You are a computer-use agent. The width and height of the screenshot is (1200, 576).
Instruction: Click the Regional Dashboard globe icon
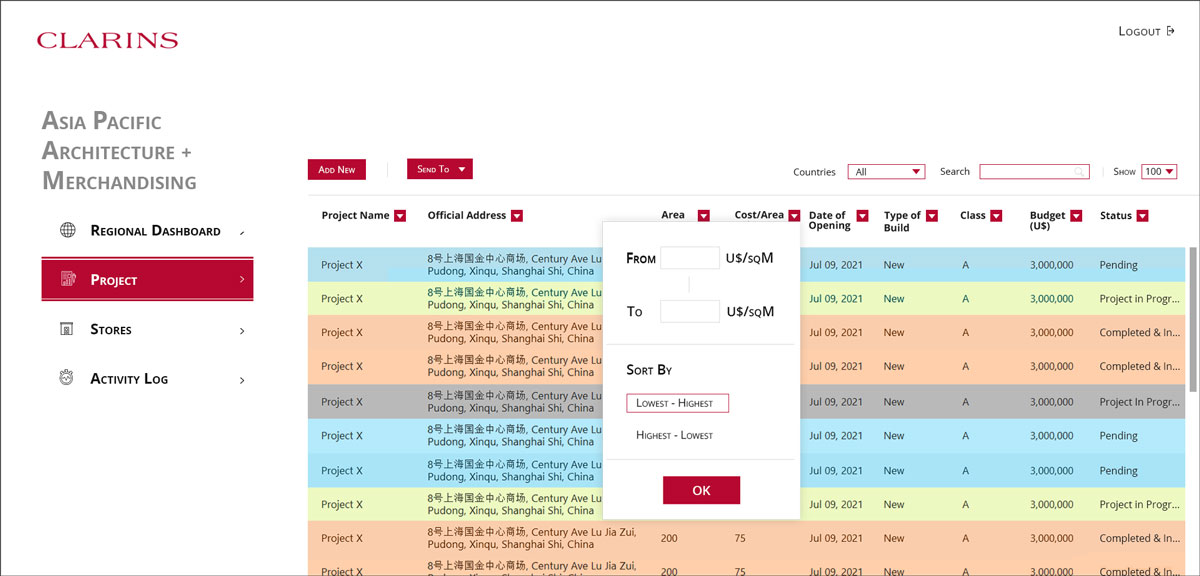tap(67, 230)
